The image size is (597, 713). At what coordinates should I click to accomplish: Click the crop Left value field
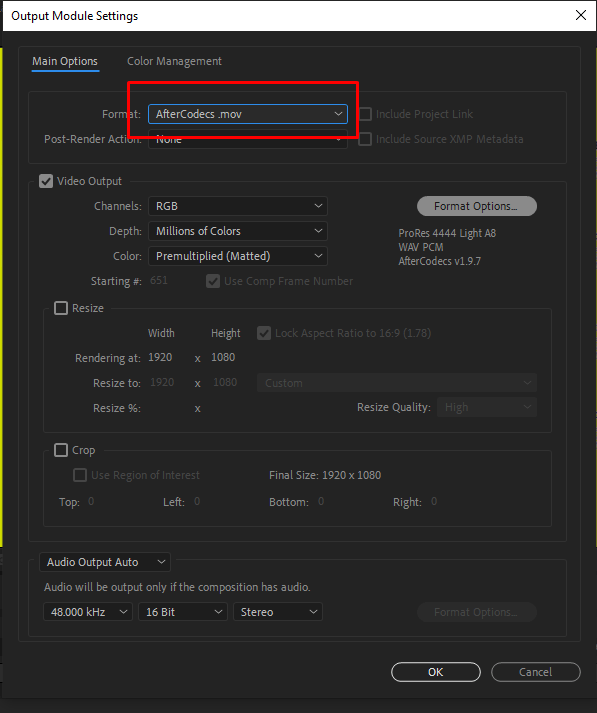tap(197, 502)
